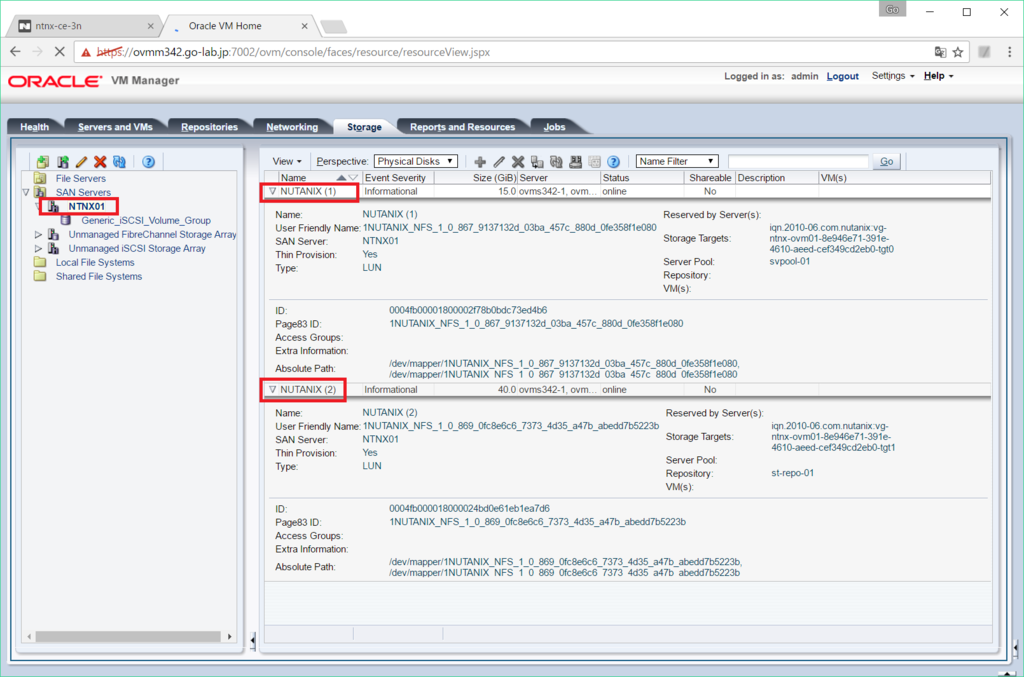Collapse the NUTANIX (1) row details
This screenshot has width=1024, height=677.
272,191
